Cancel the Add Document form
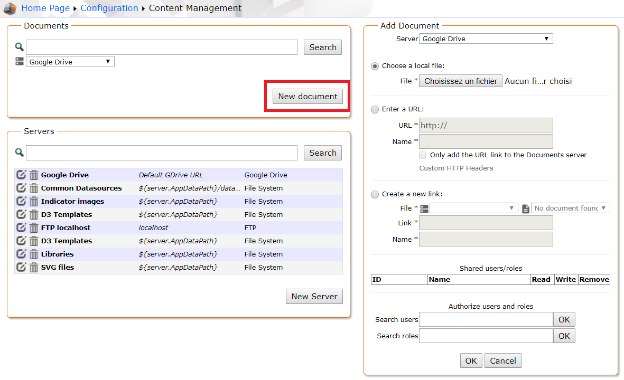 pyautogui.click(x=503, y=361)
